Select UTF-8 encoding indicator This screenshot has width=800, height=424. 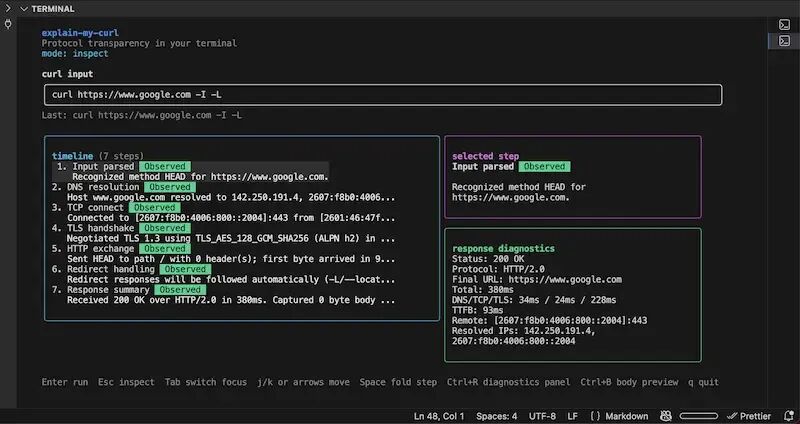tap(542, 416)
